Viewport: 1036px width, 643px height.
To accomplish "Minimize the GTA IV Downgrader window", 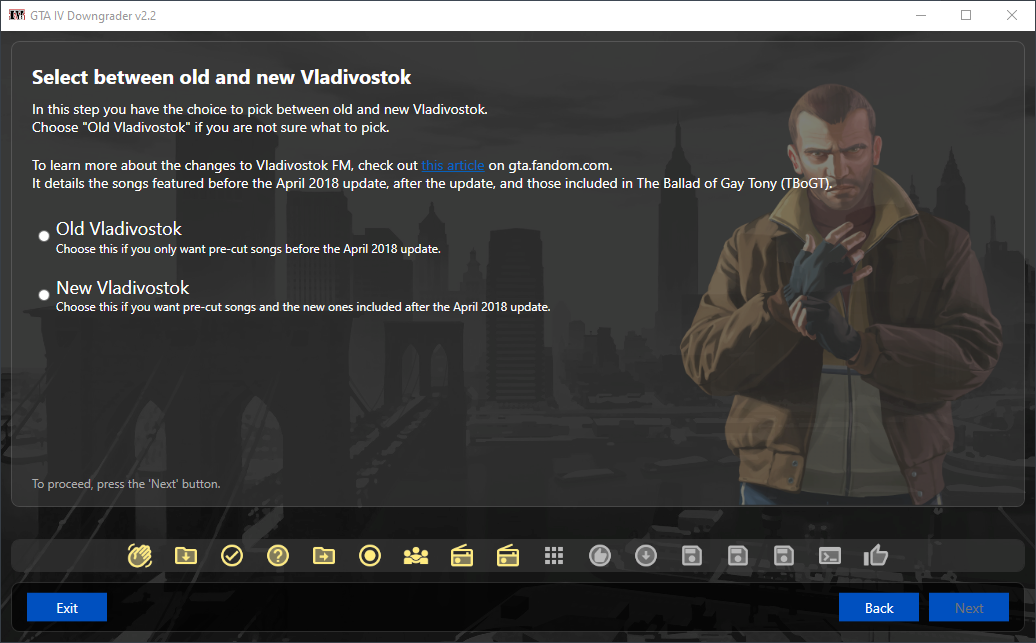I will click(x=920, y=15).
